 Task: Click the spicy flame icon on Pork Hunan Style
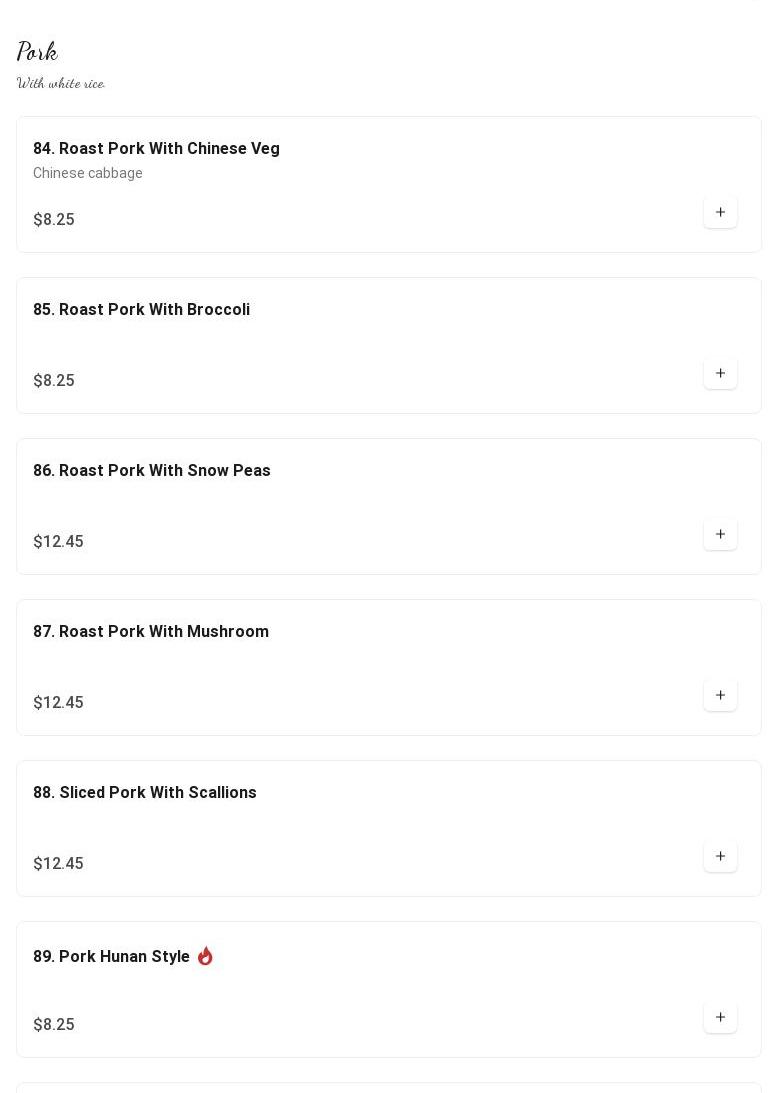[x=205, y=956]
